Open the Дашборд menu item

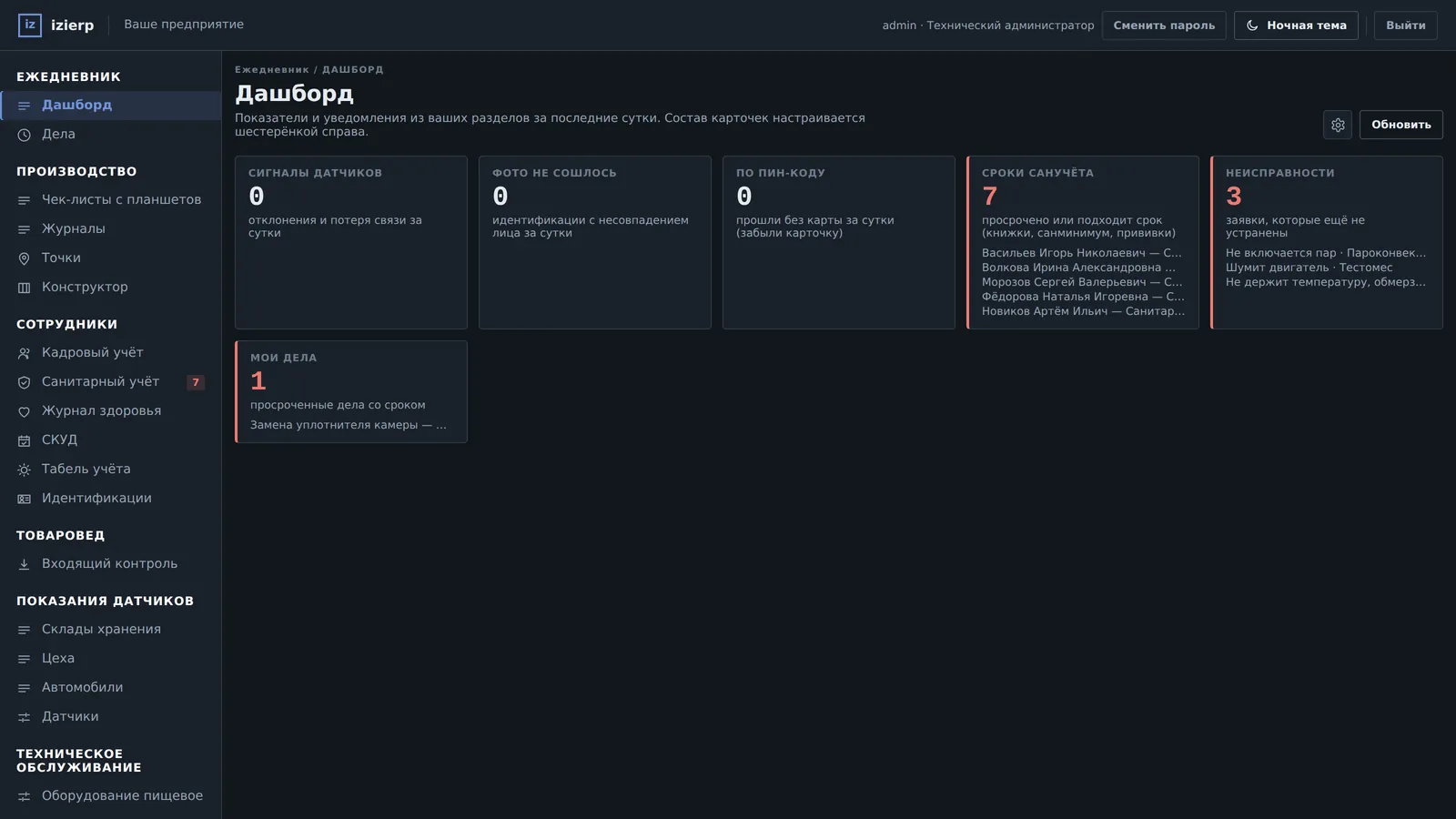pyautogui.click(x=110, y=106)
